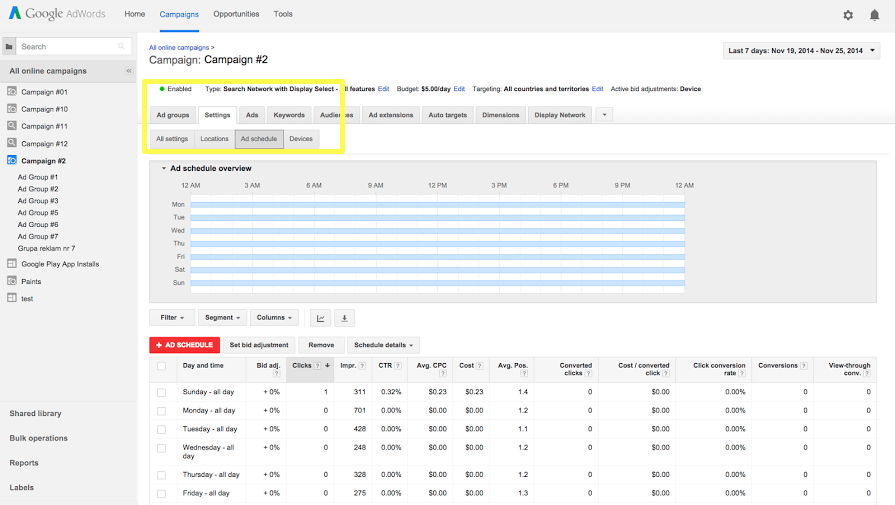Check the Tuesday - all day row
This screenshot has height=505, width=895.
tap(162, 429)
